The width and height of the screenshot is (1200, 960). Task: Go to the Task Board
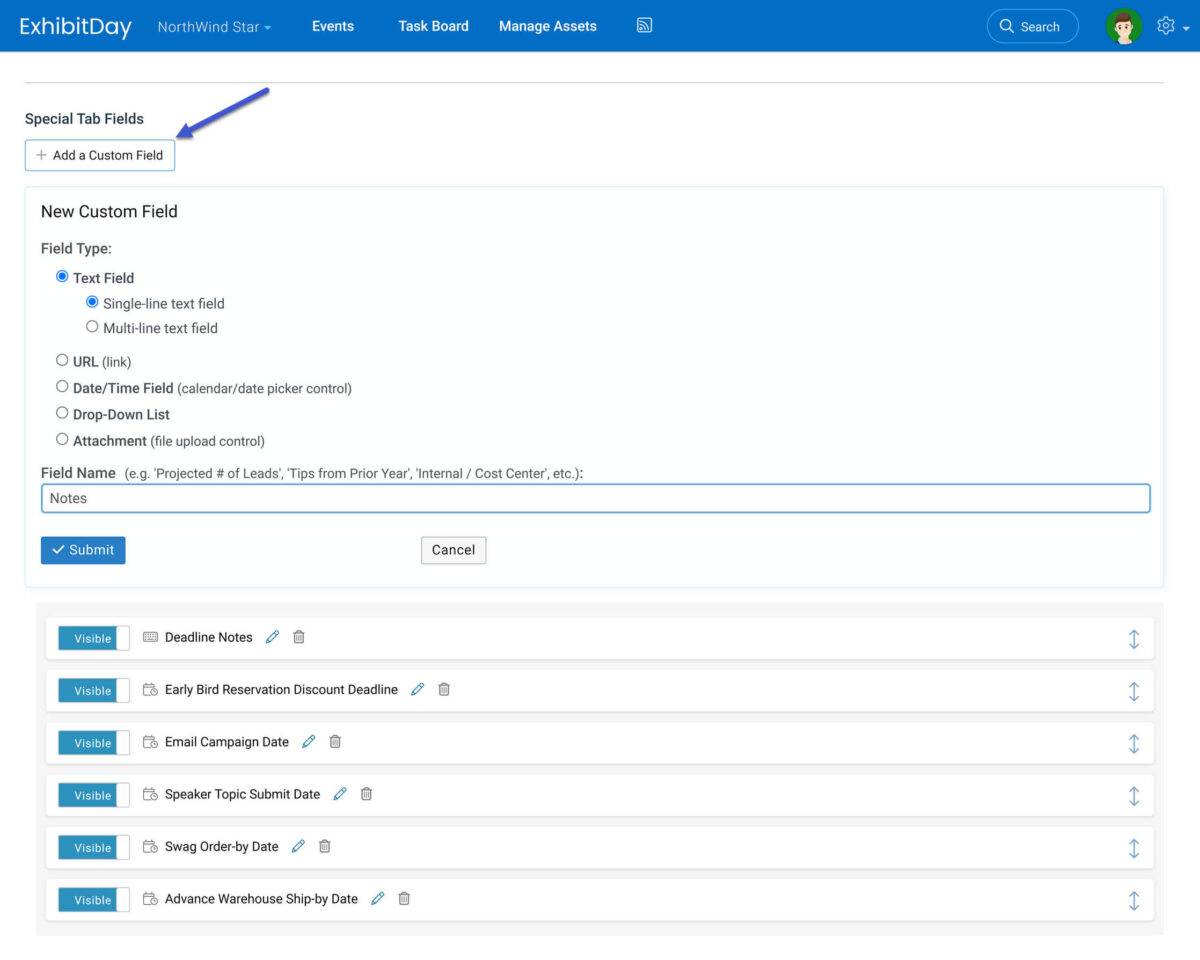tap(433, 26)
